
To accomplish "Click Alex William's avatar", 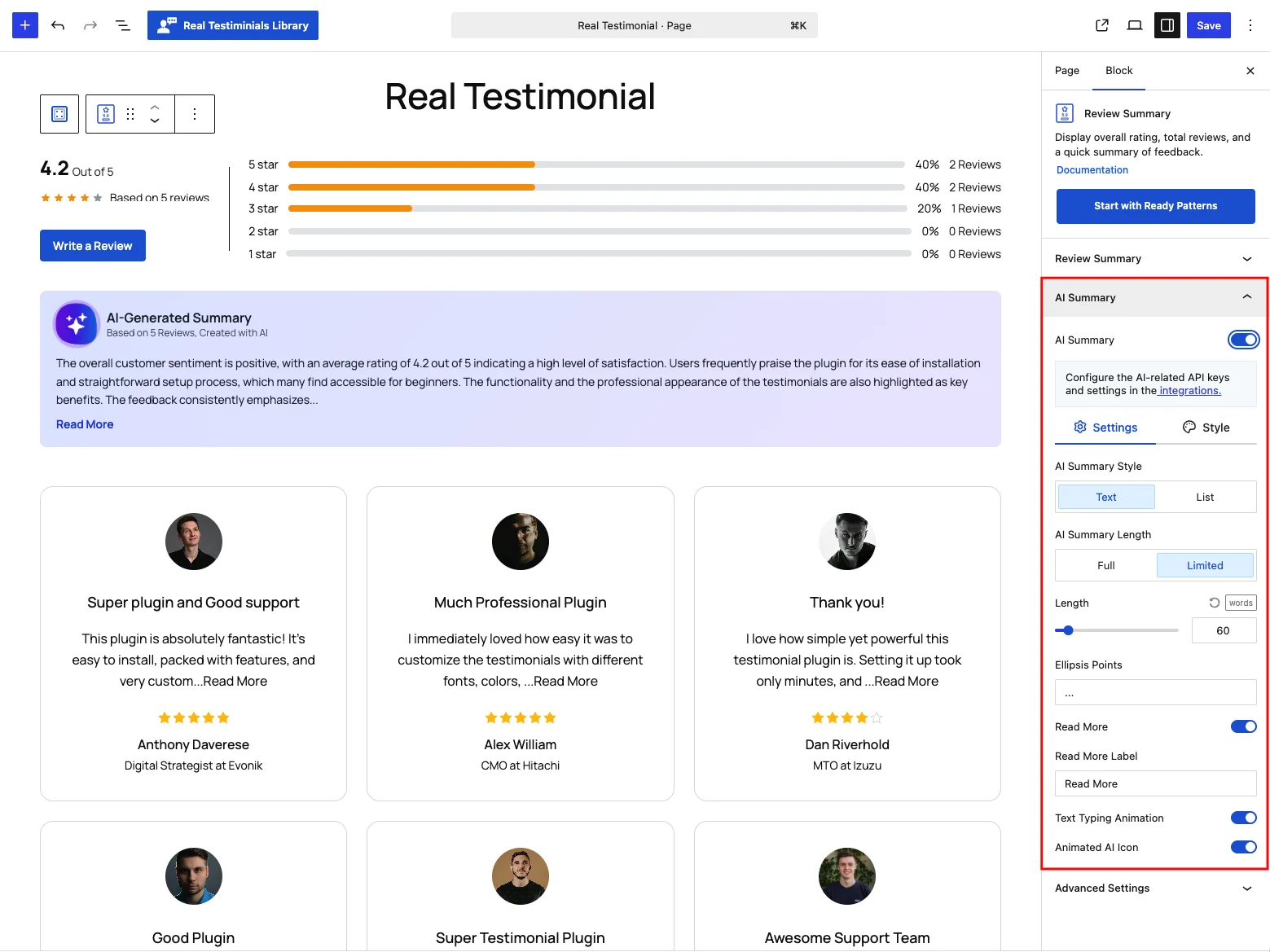I will coord(521,542).
